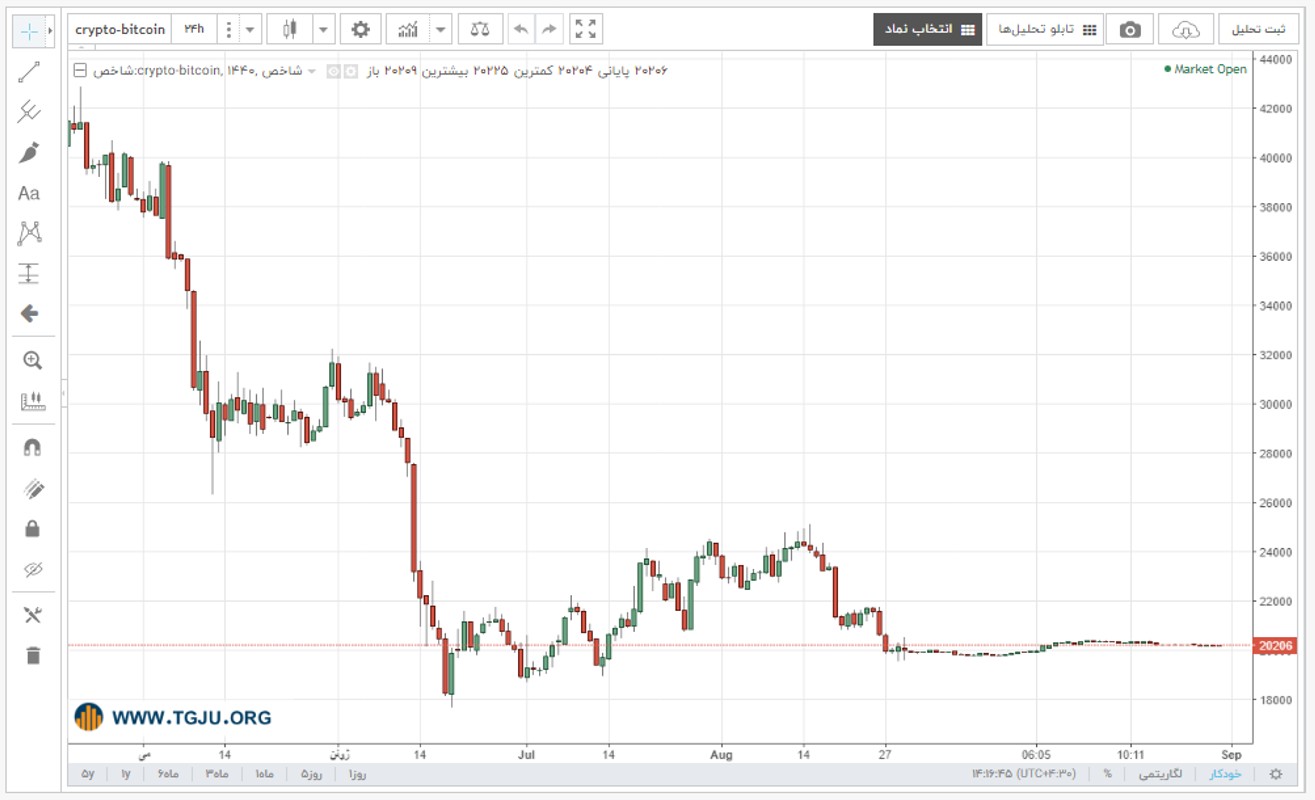
Task: Click the zoom in magnifier tool
Action: coord(32,361)
